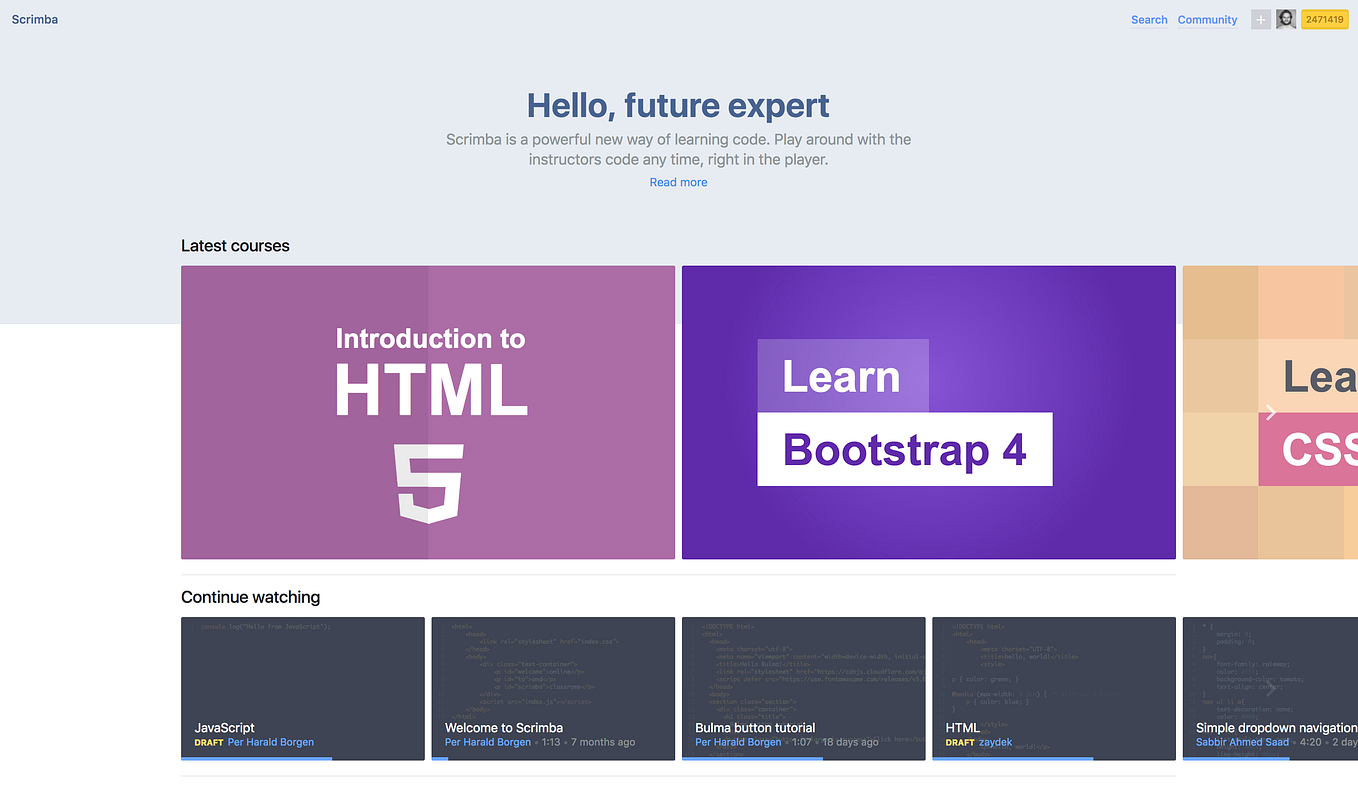This screenshot has width=1358, height=790.
Task: Advance the Latest courses carousel right arrow
Action: pos(1271,412)
